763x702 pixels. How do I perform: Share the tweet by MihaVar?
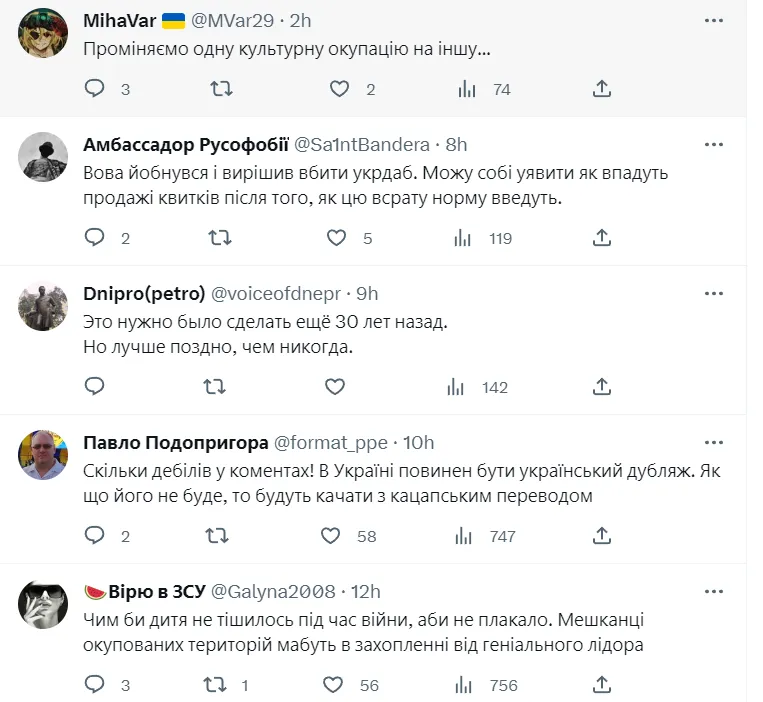(x=601, y=89)
